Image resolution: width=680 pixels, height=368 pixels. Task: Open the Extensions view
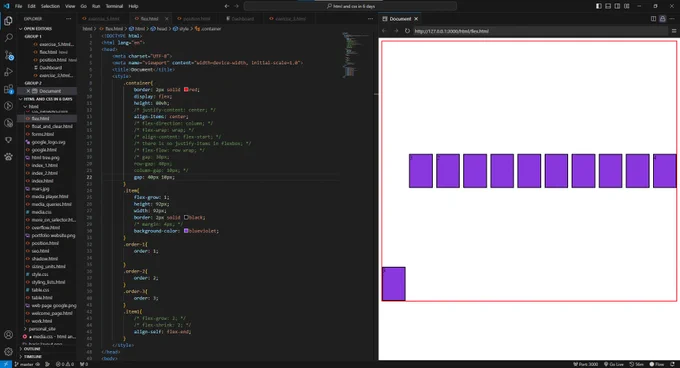8,89
